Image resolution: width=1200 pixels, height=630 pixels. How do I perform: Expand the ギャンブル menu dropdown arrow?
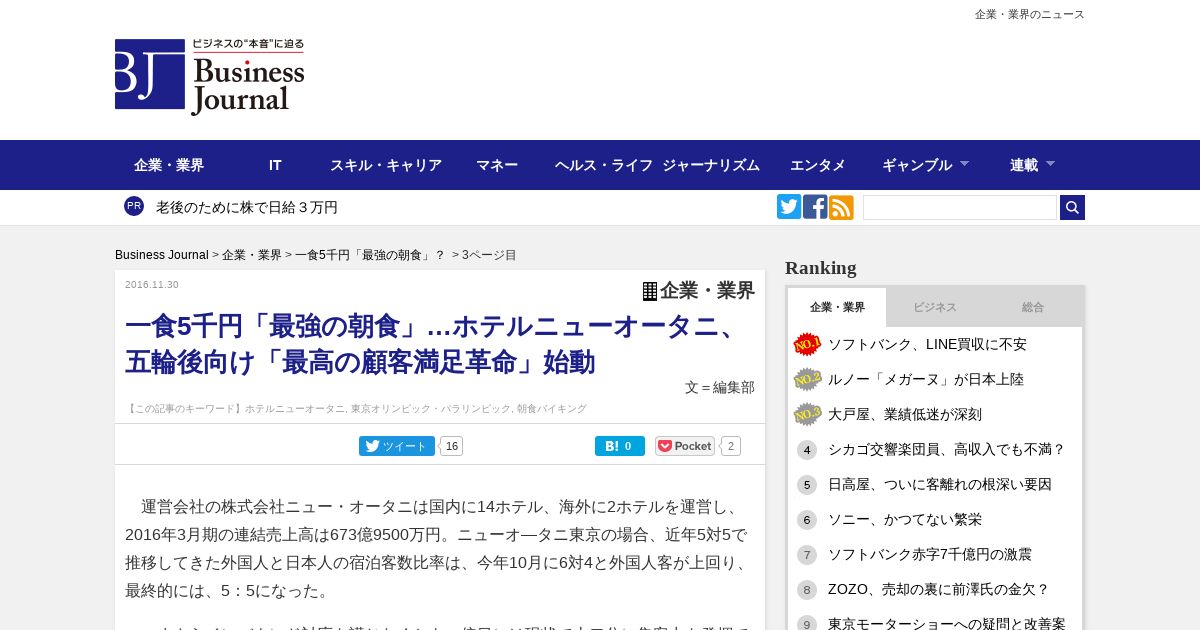964,163
